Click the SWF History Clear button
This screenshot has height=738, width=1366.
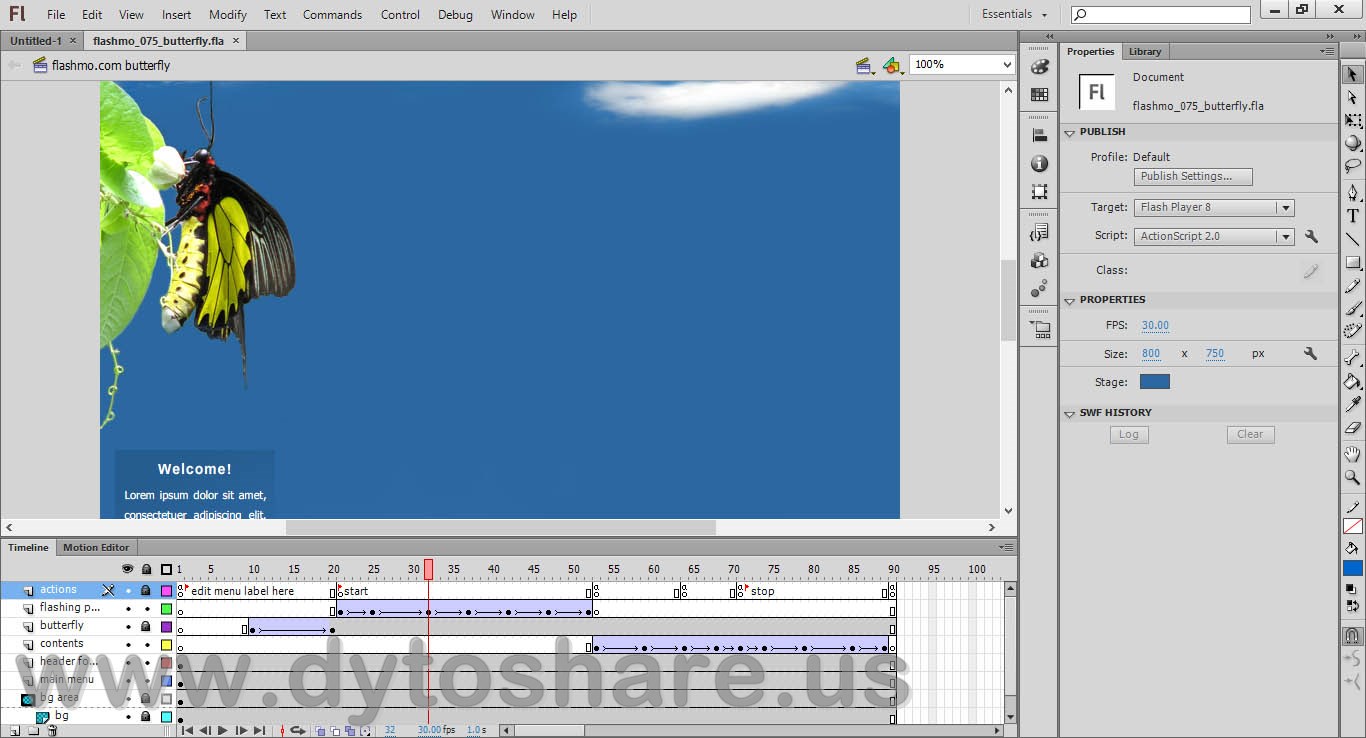point(1250,434)
